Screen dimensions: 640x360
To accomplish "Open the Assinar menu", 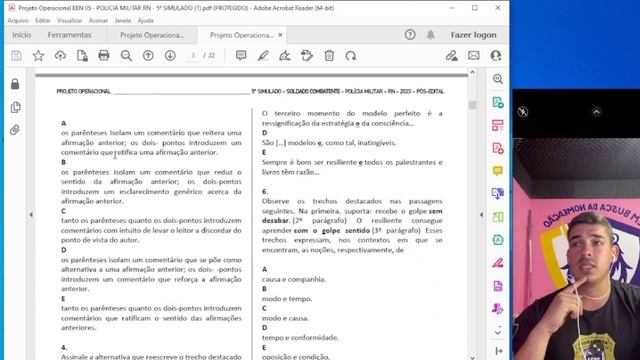I will coord(98,20).
